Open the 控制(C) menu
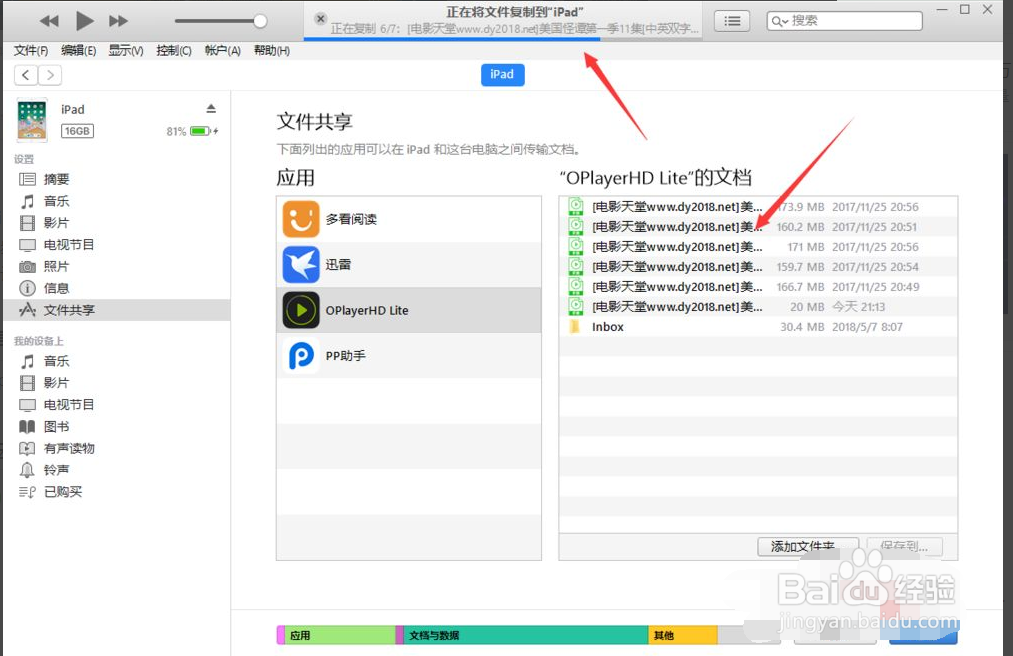This screenshot has height=656, width=1013. coord(174,50)
